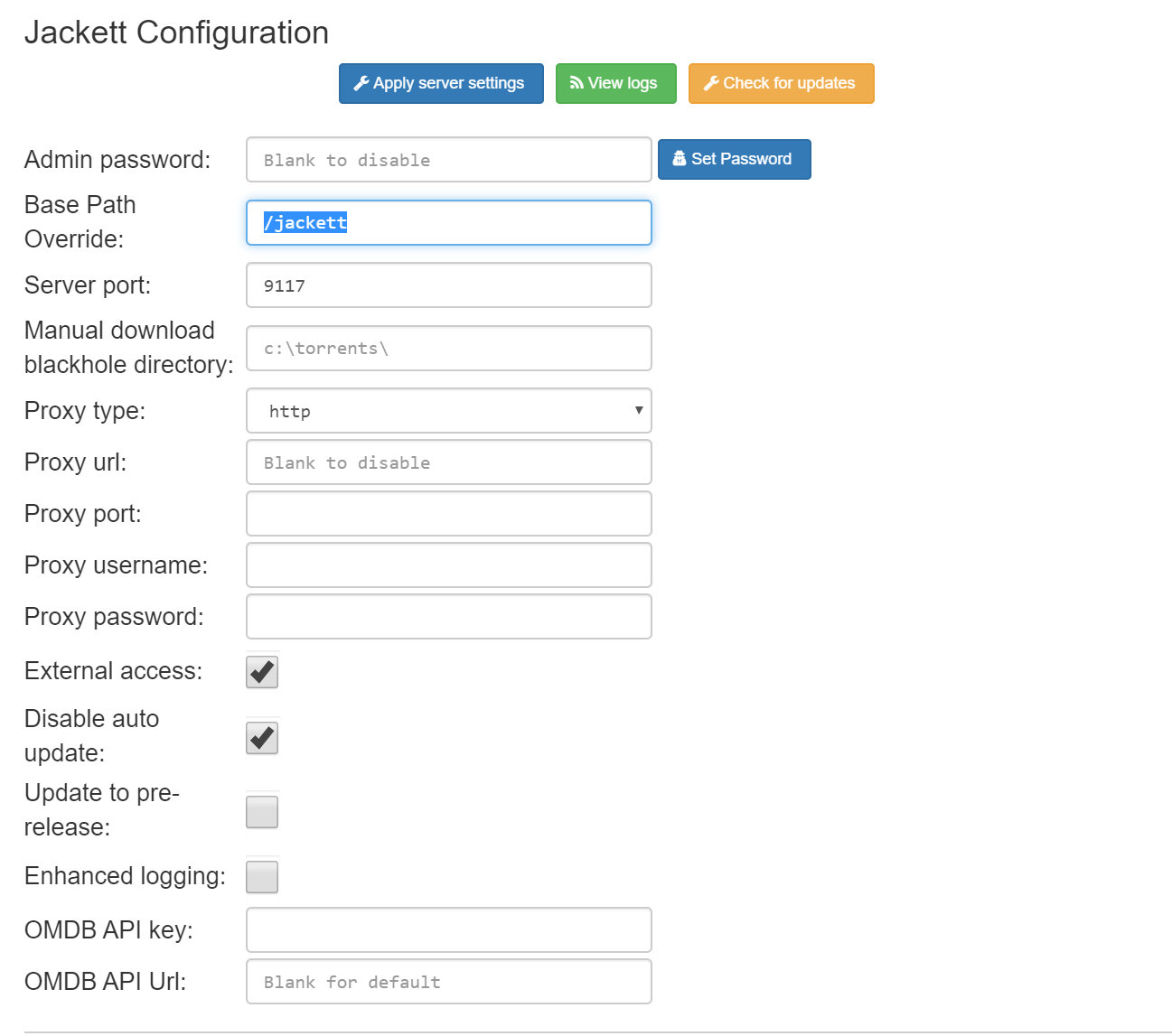The image size is (1172, 1036).
Task: Select the Server port field
Action: [x=448, y=285]
